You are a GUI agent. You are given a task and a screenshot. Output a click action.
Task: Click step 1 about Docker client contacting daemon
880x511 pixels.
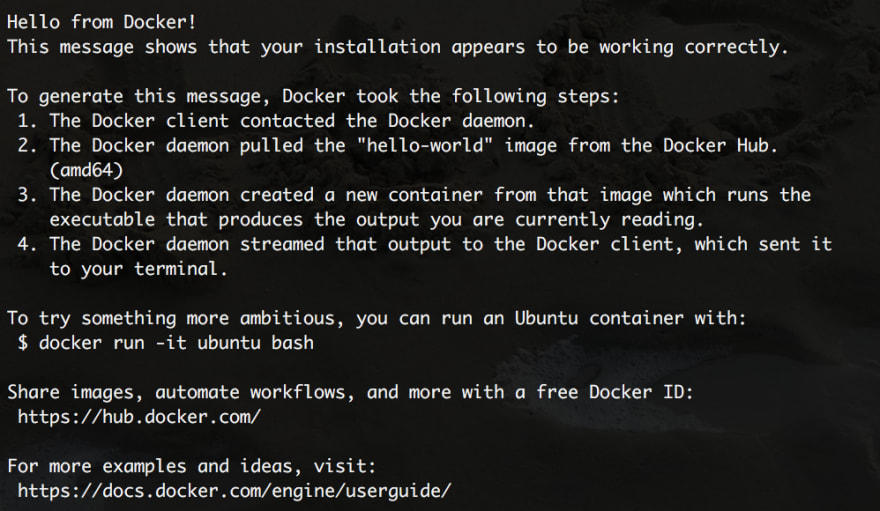point(276,121)
